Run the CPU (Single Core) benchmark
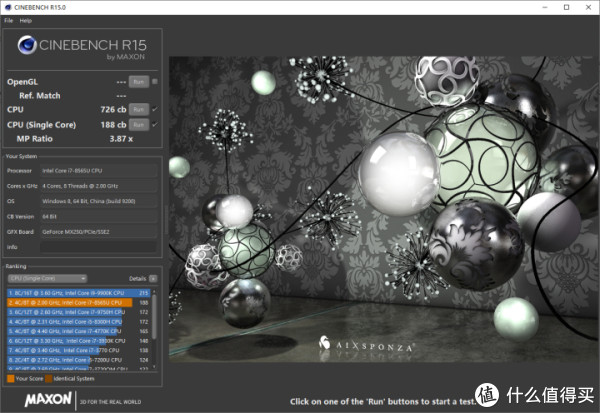Image resolution: width=600 pixels, height=413 pixels. point(139,125)
